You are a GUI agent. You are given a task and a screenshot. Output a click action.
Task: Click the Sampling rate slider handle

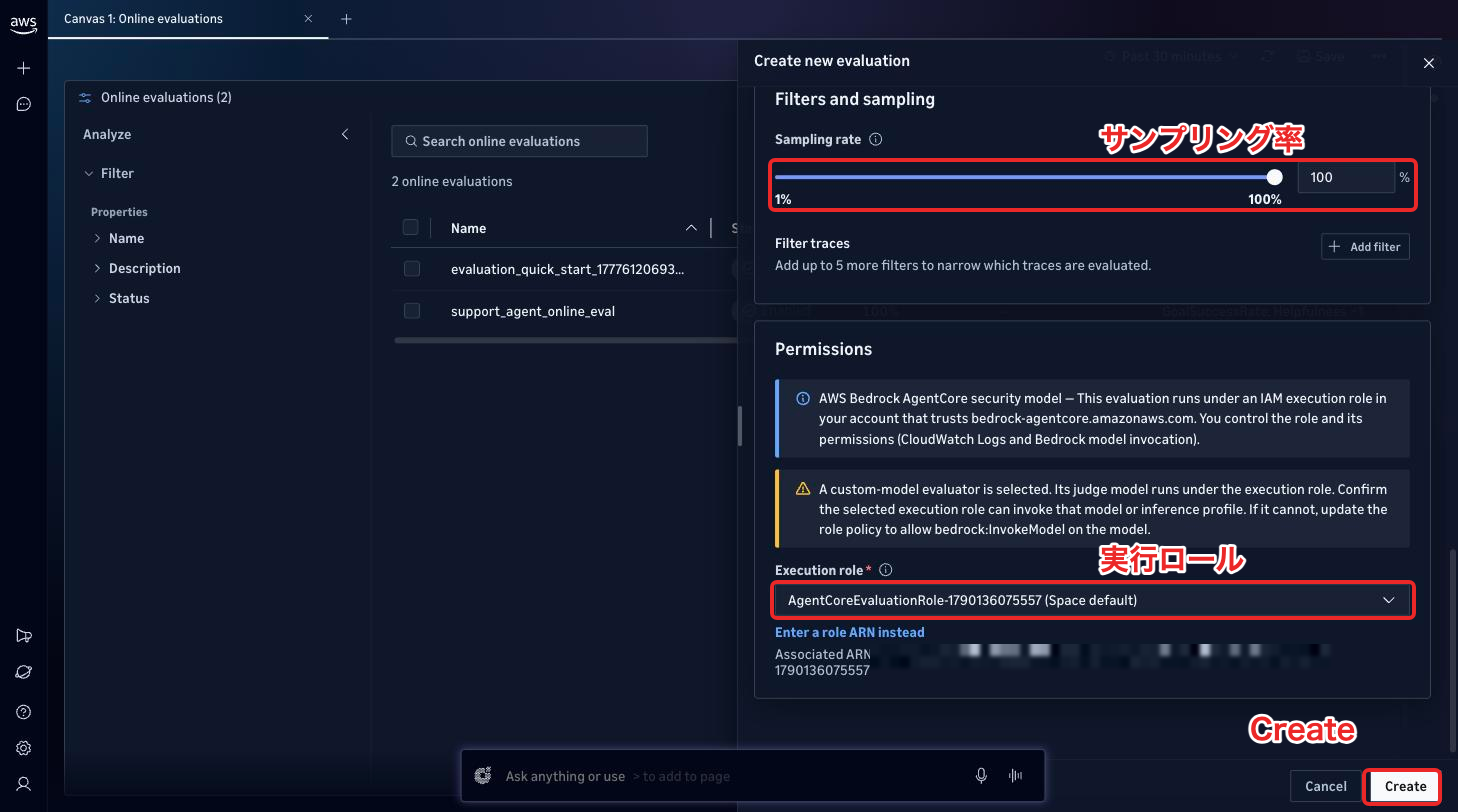[1274, 177]
